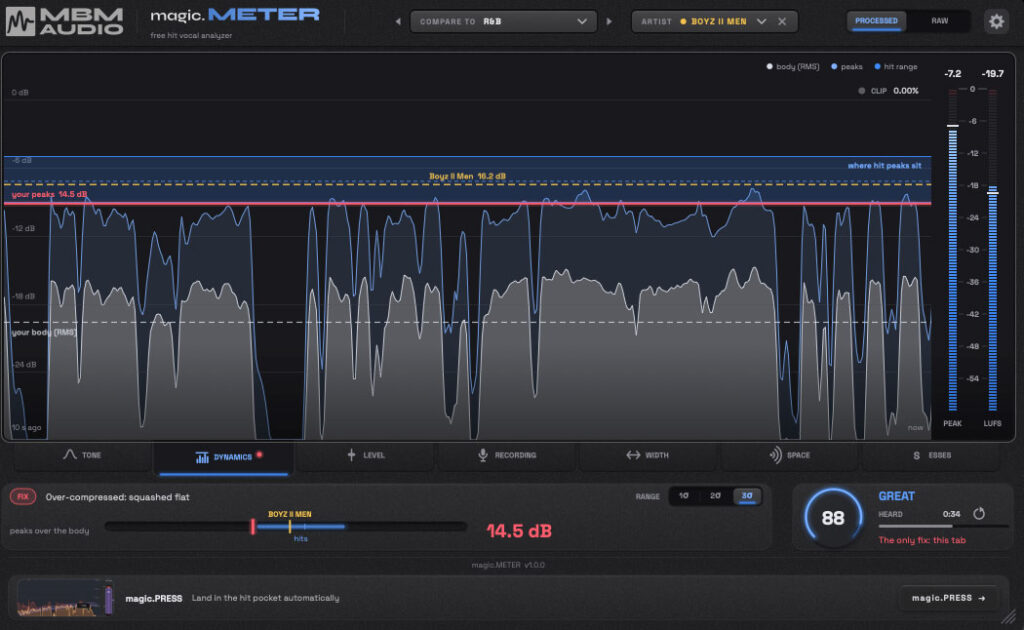This screenshot has height=630, width=1024.
Task: Set range to 30
Action: click(x=746, y=496)
